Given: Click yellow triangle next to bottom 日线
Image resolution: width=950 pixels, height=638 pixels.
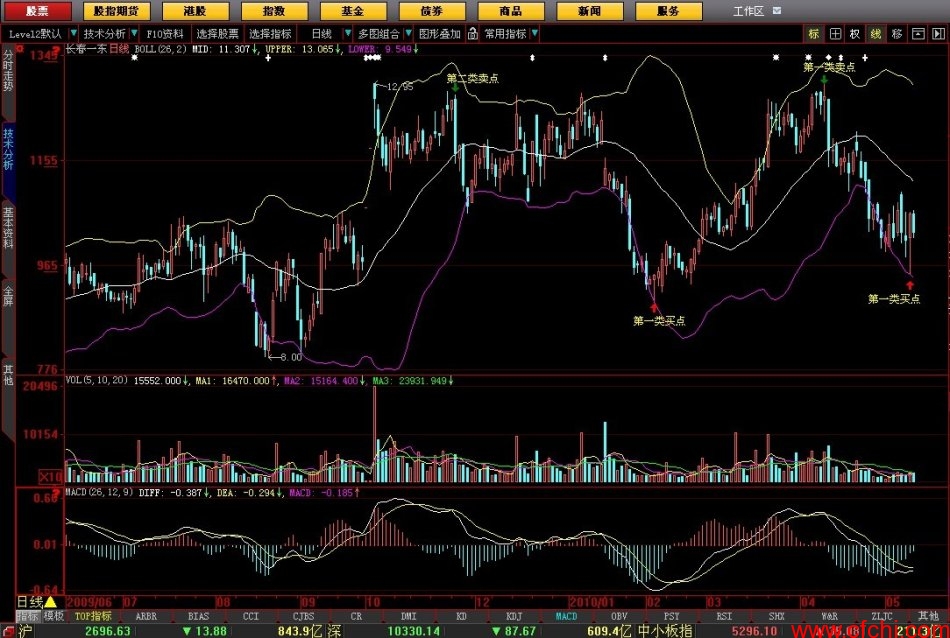Looking at the screenshot, I should 51,602.
